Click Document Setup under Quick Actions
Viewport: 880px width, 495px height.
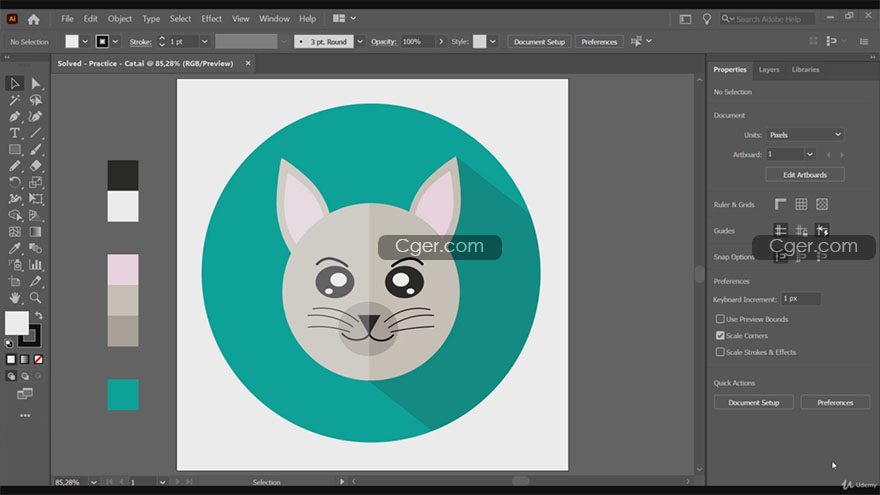[754, 402]
